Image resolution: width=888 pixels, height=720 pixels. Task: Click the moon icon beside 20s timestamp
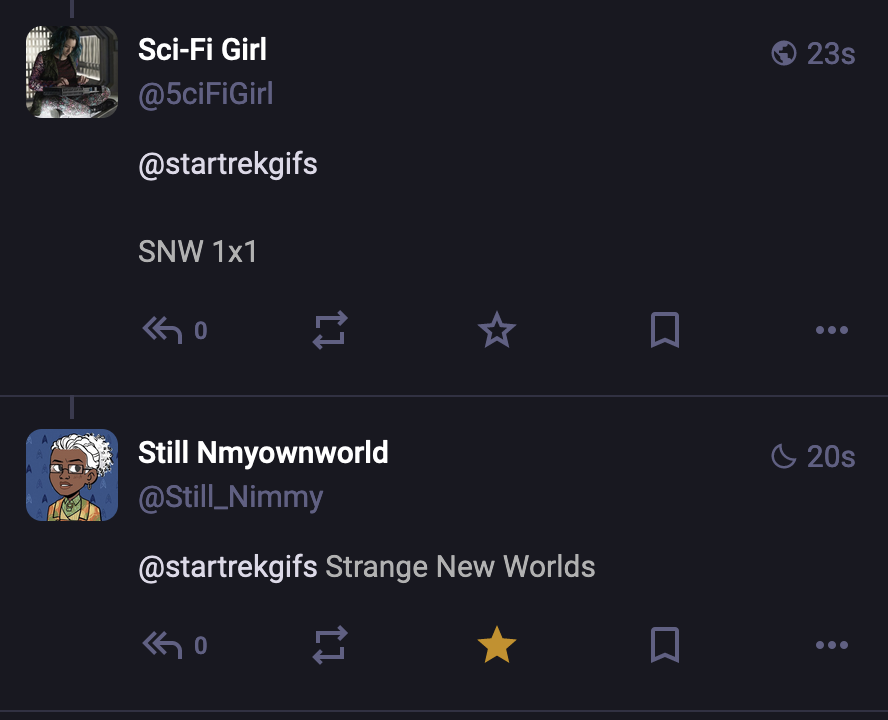click(x=784, y=456)
